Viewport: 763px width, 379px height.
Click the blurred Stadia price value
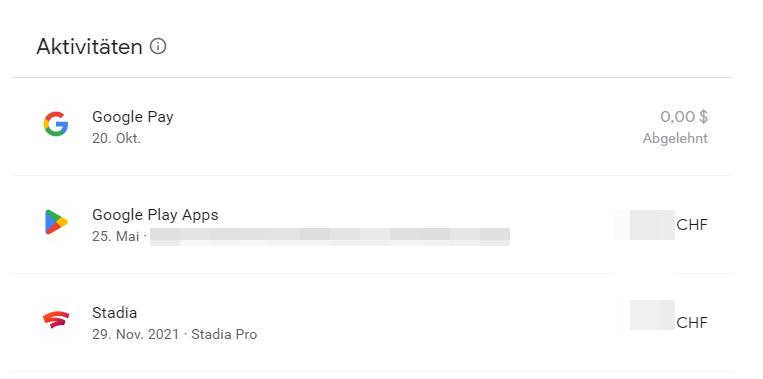click(652, 315)
